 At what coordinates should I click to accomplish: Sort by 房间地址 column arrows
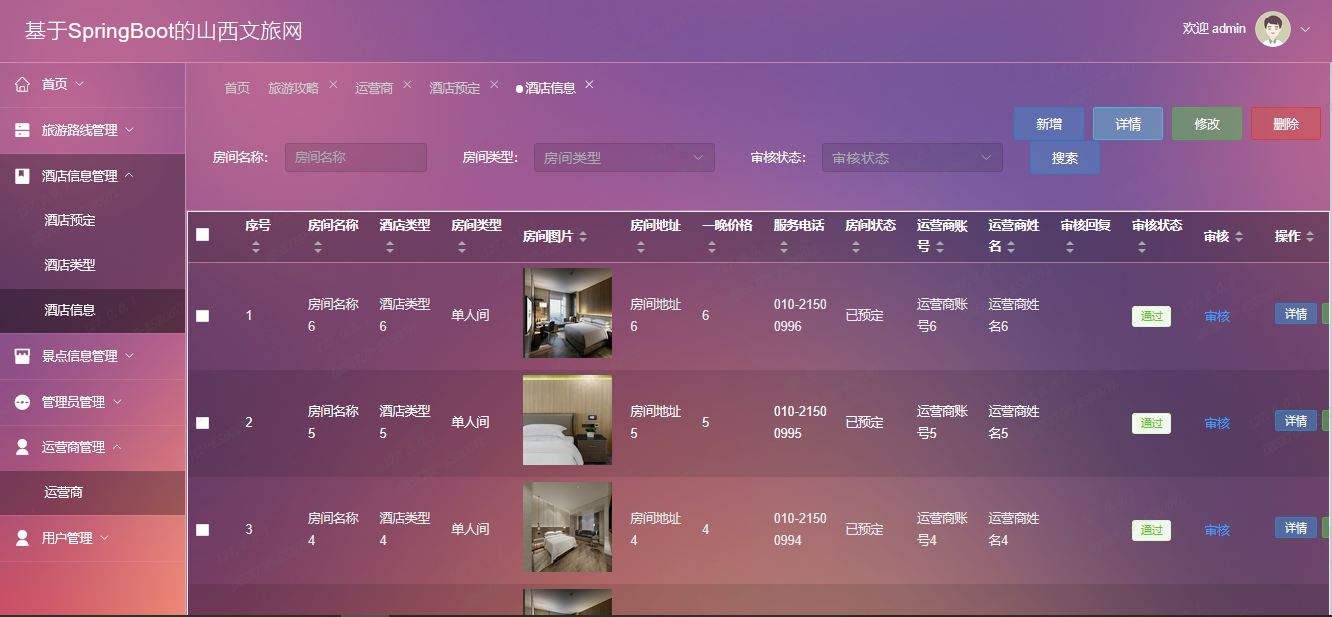641,247
